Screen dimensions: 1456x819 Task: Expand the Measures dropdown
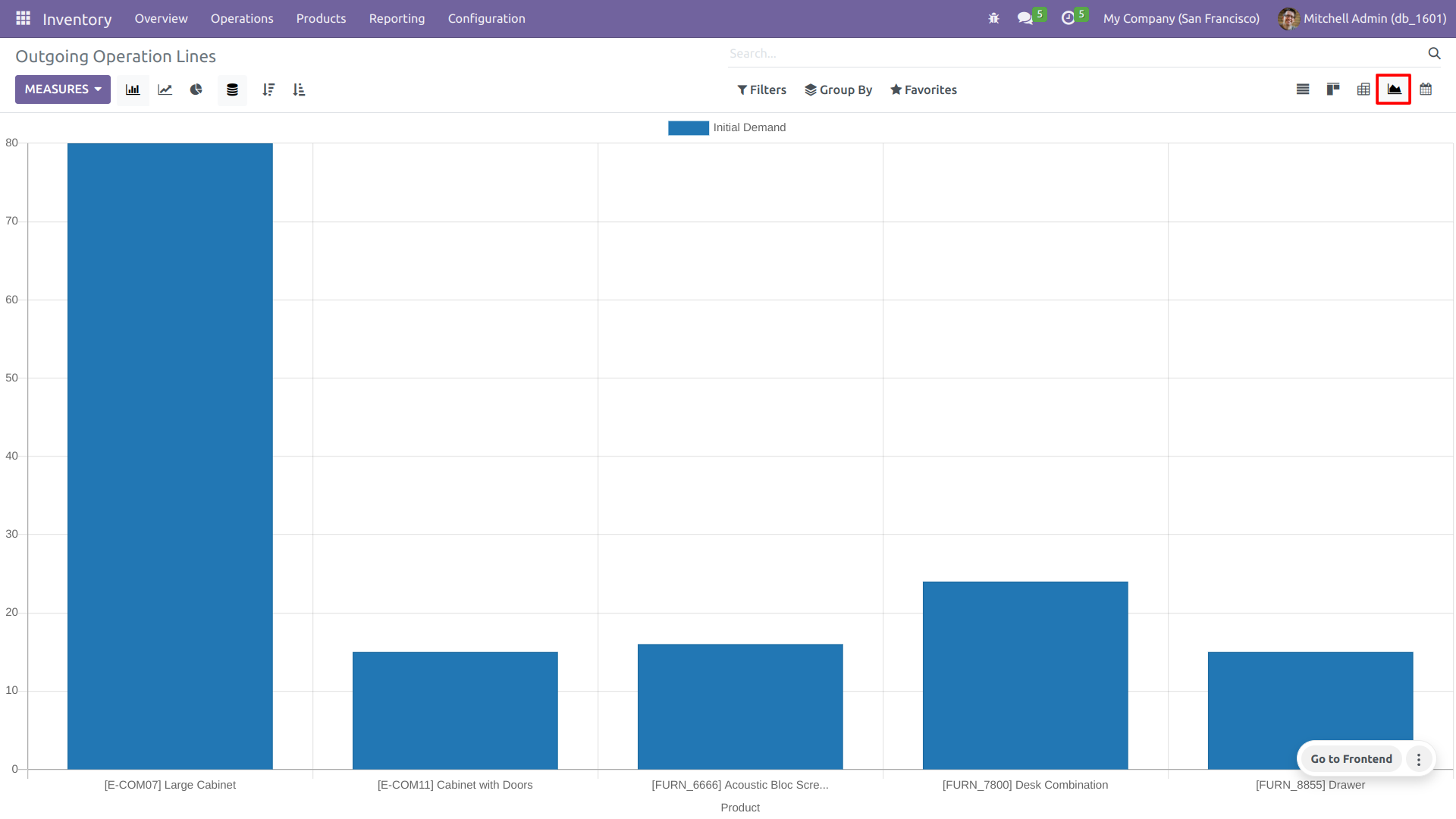tap(63, 89)
